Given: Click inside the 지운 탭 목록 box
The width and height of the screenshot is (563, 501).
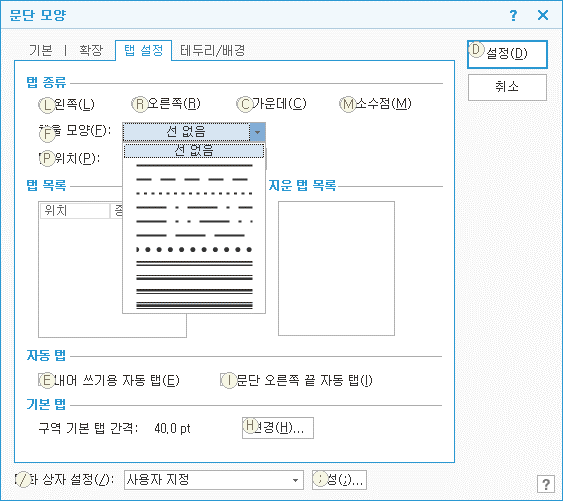Looking at the screenshot, I should (336, 268).
